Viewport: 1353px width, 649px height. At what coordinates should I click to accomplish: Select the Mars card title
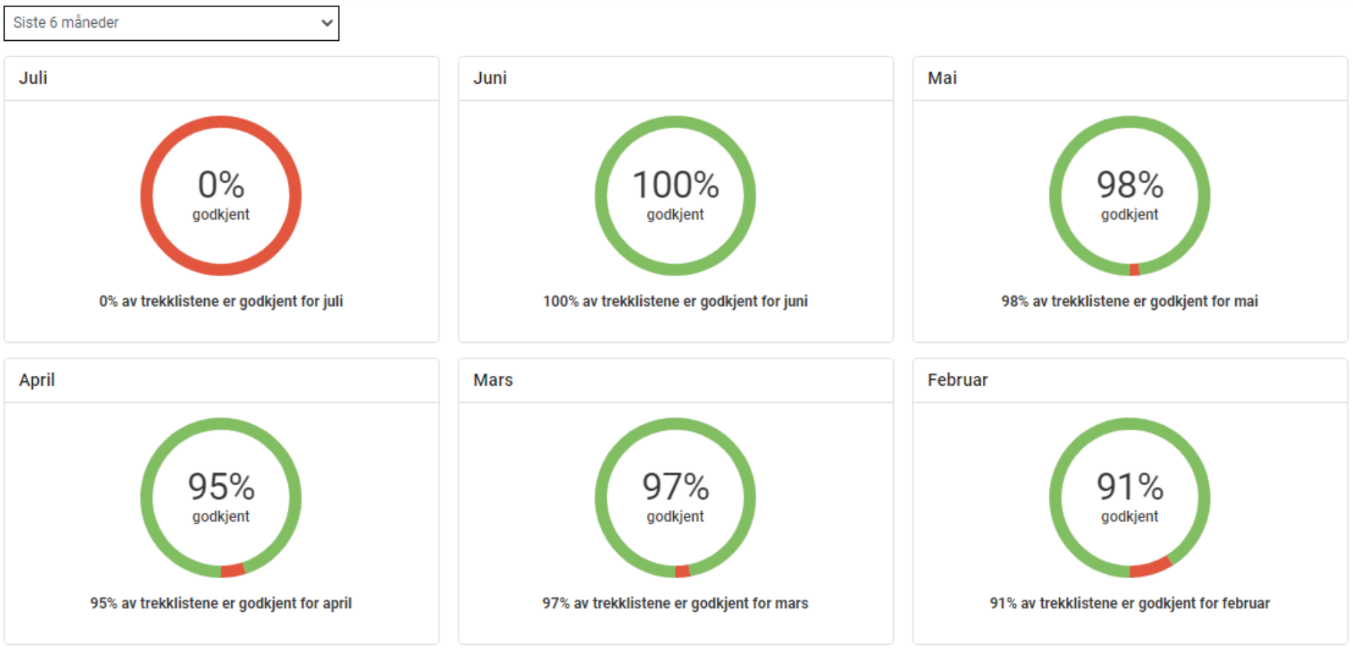tap(493, 381)
